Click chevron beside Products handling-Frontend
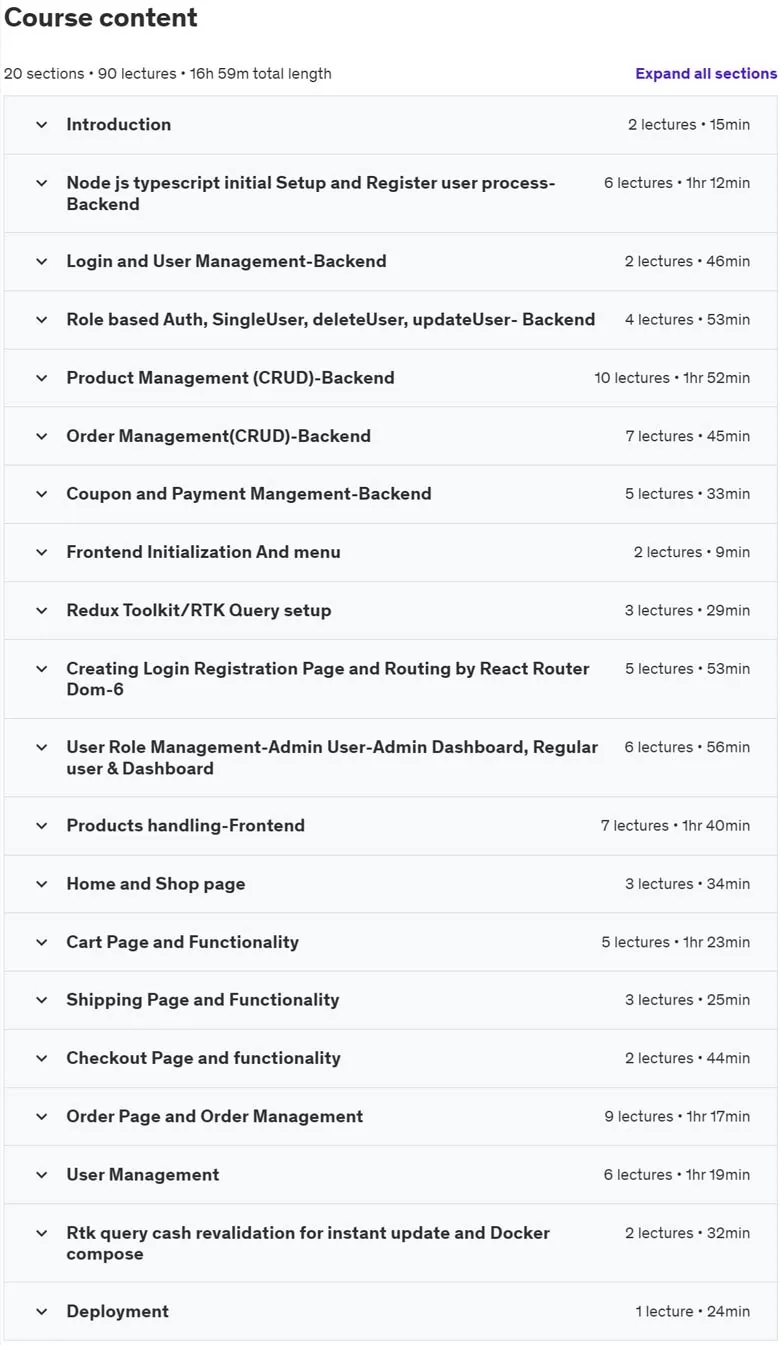The height and width of the screenshot is (1345, 780). pyautogui.click(x=41, y=826)
